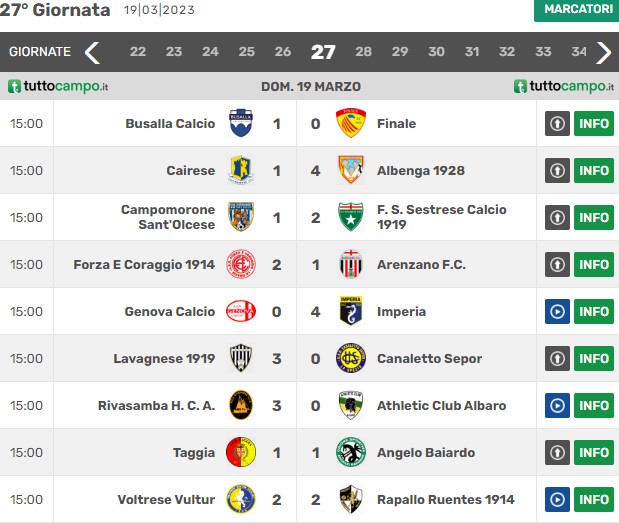The width and height of the screenshot is (619, 523).
Task: Open INFO for Lavagnese versus Canaletto Sepor
Action: [593, 358]
